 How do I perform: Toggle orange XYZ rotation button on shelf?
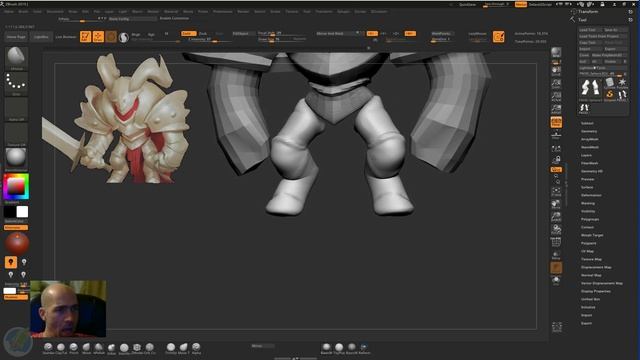[556, 169]
